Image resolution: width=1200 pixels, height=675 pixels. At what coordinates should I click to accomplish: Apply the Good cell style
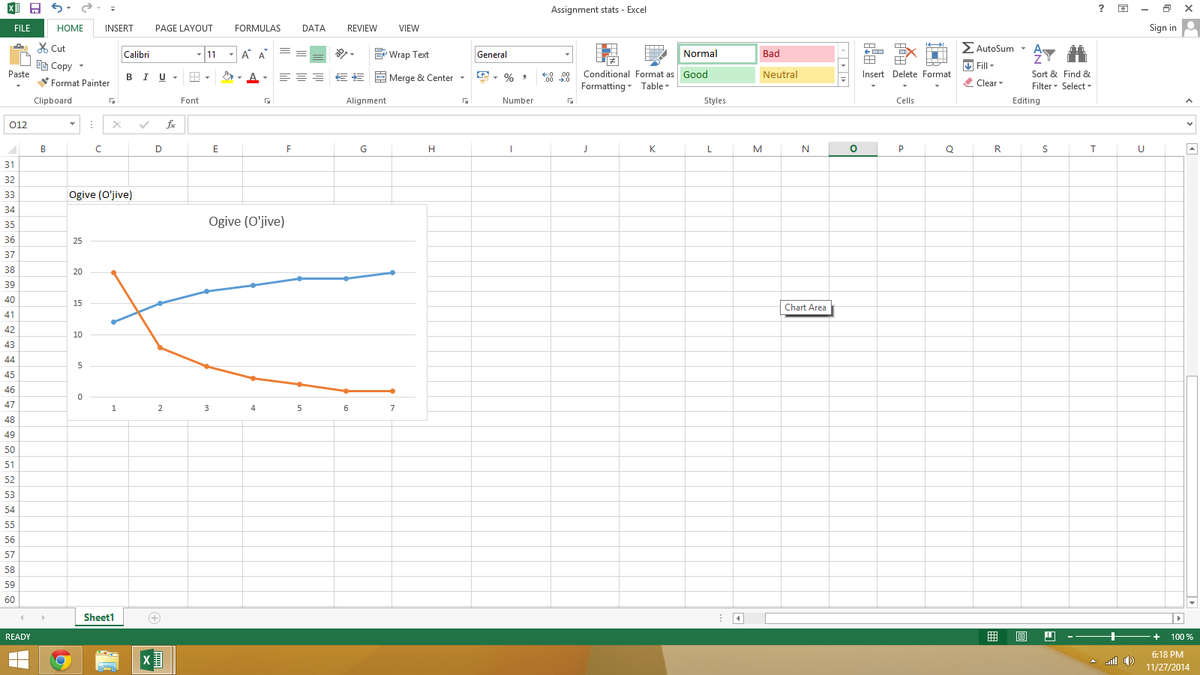(717, 75)
